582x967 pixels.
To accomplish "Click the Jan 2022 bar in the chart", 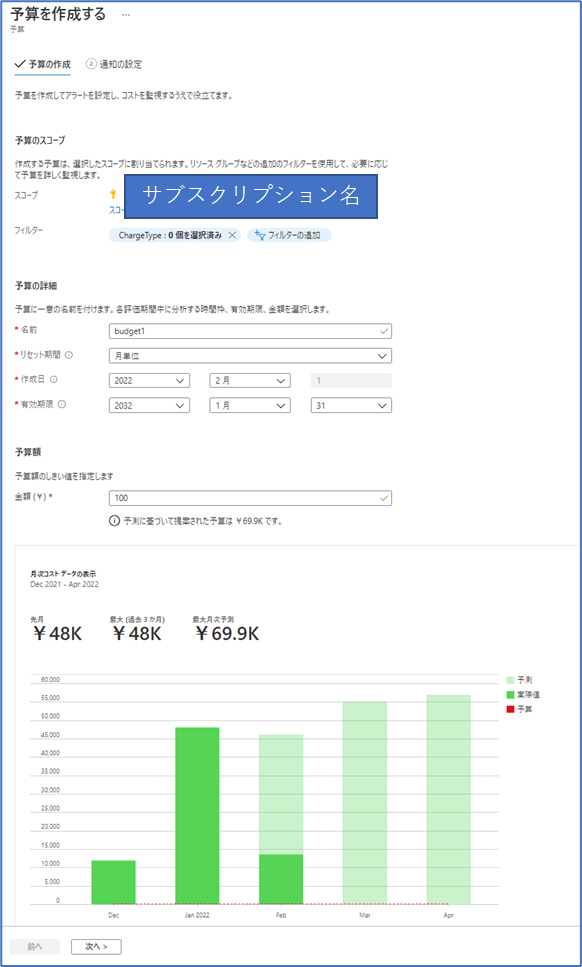I will click(197, 816).
